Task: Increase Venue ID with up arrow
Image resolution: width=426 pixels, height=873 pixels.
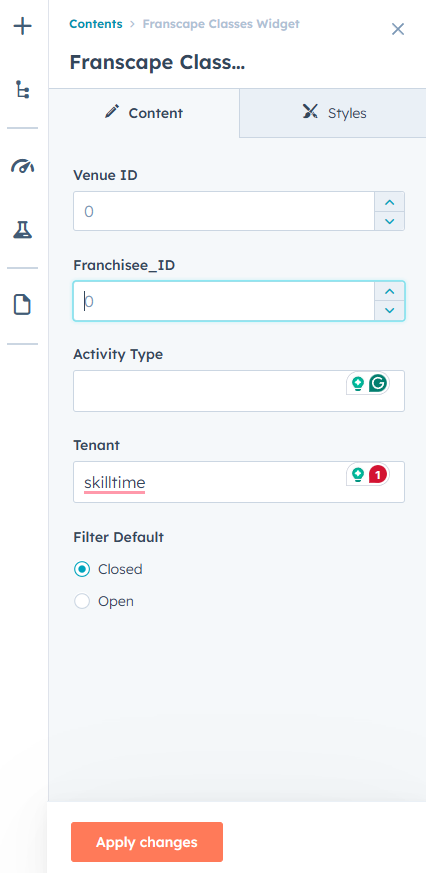Action: click(x=390, y=202)
